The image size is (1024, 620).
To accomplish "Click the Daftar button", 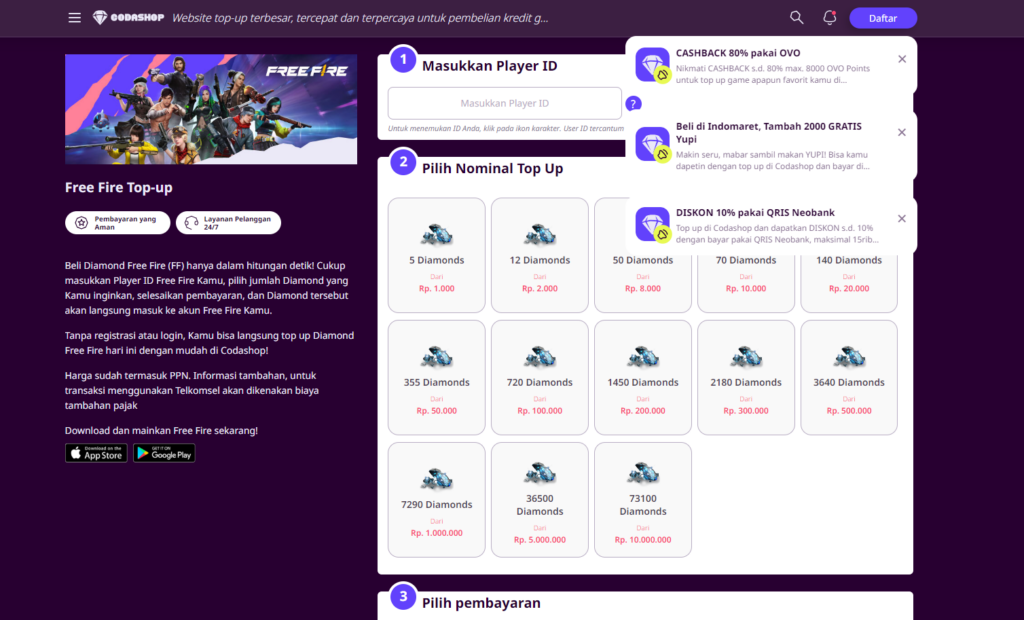I will [883, 18].
